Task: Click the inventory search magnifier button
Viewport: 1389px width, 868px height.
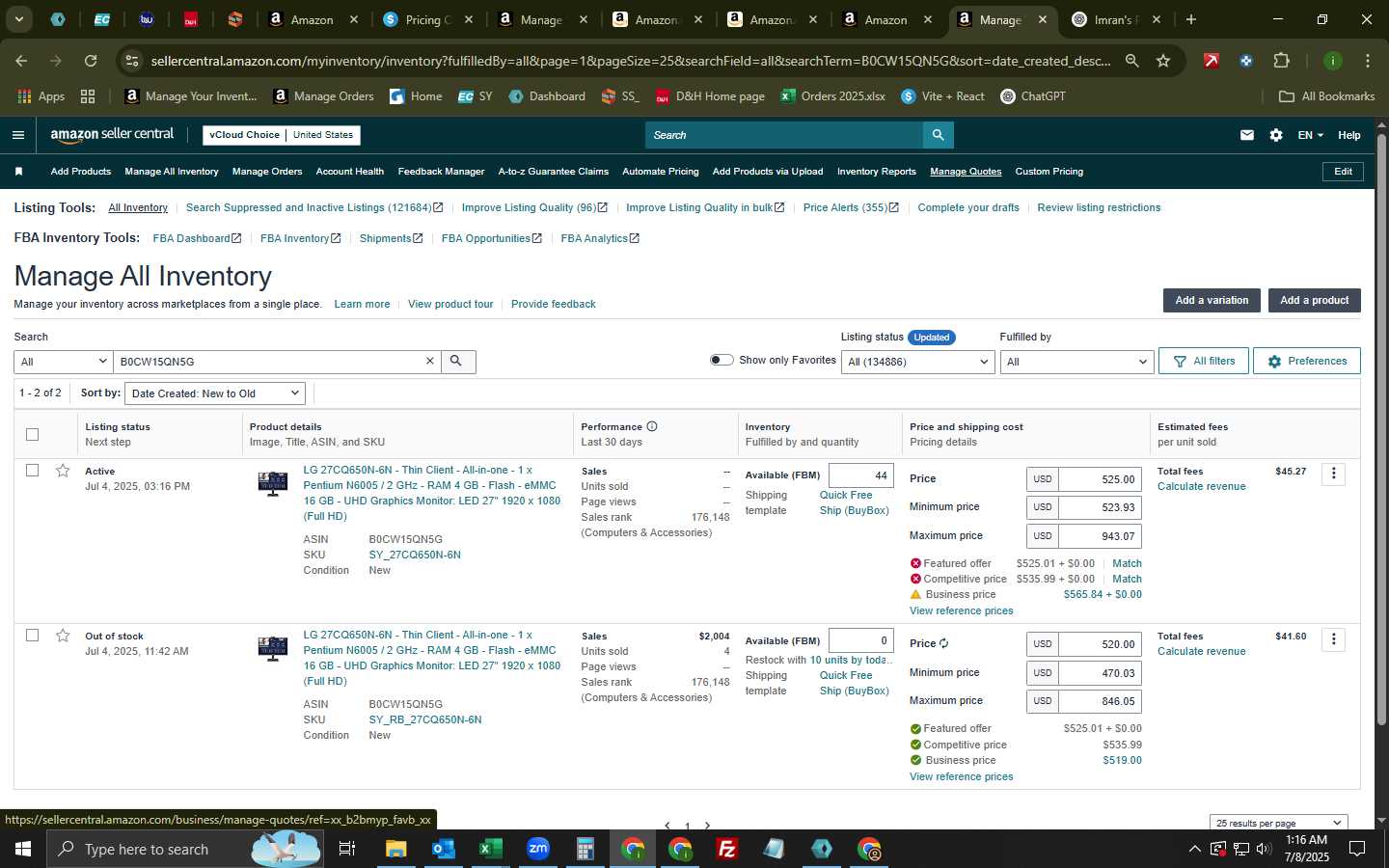Action: point(458,361)
